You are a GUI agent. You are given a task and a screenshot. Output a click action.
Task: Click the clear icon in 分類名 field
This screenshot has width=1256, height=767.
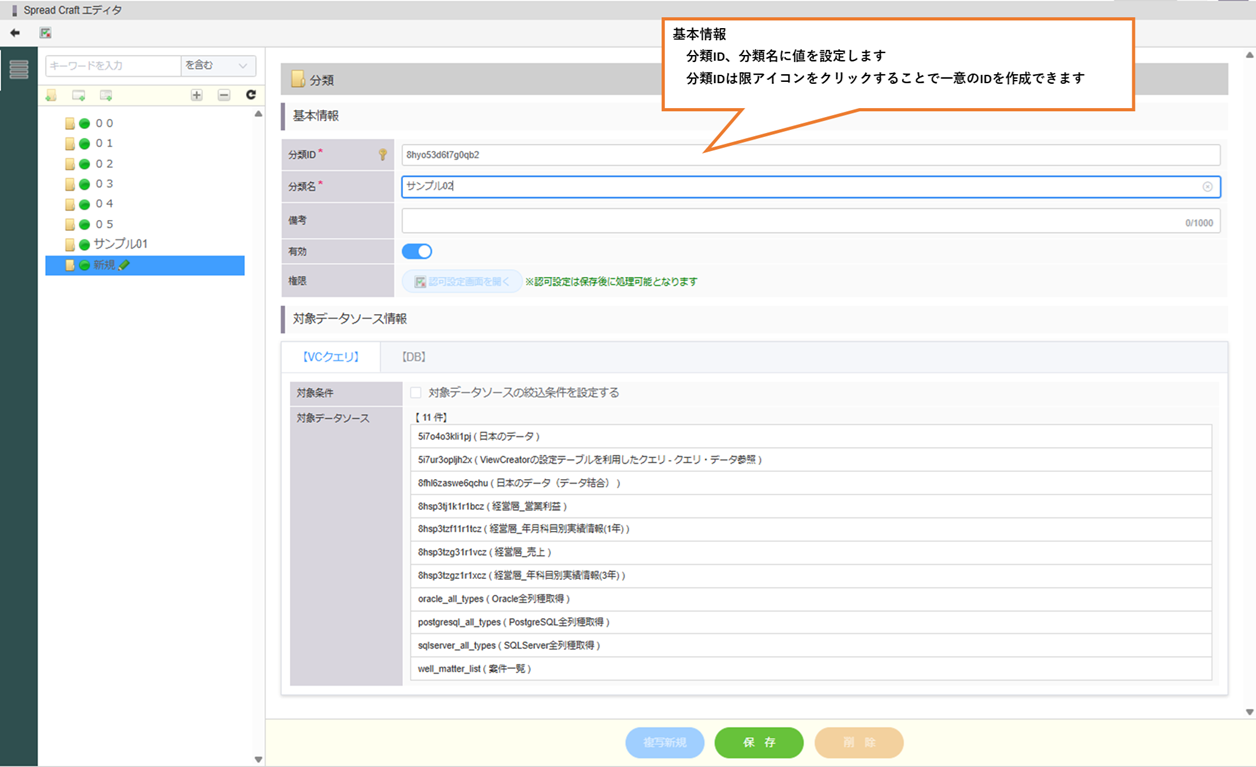coord(1207,187)
